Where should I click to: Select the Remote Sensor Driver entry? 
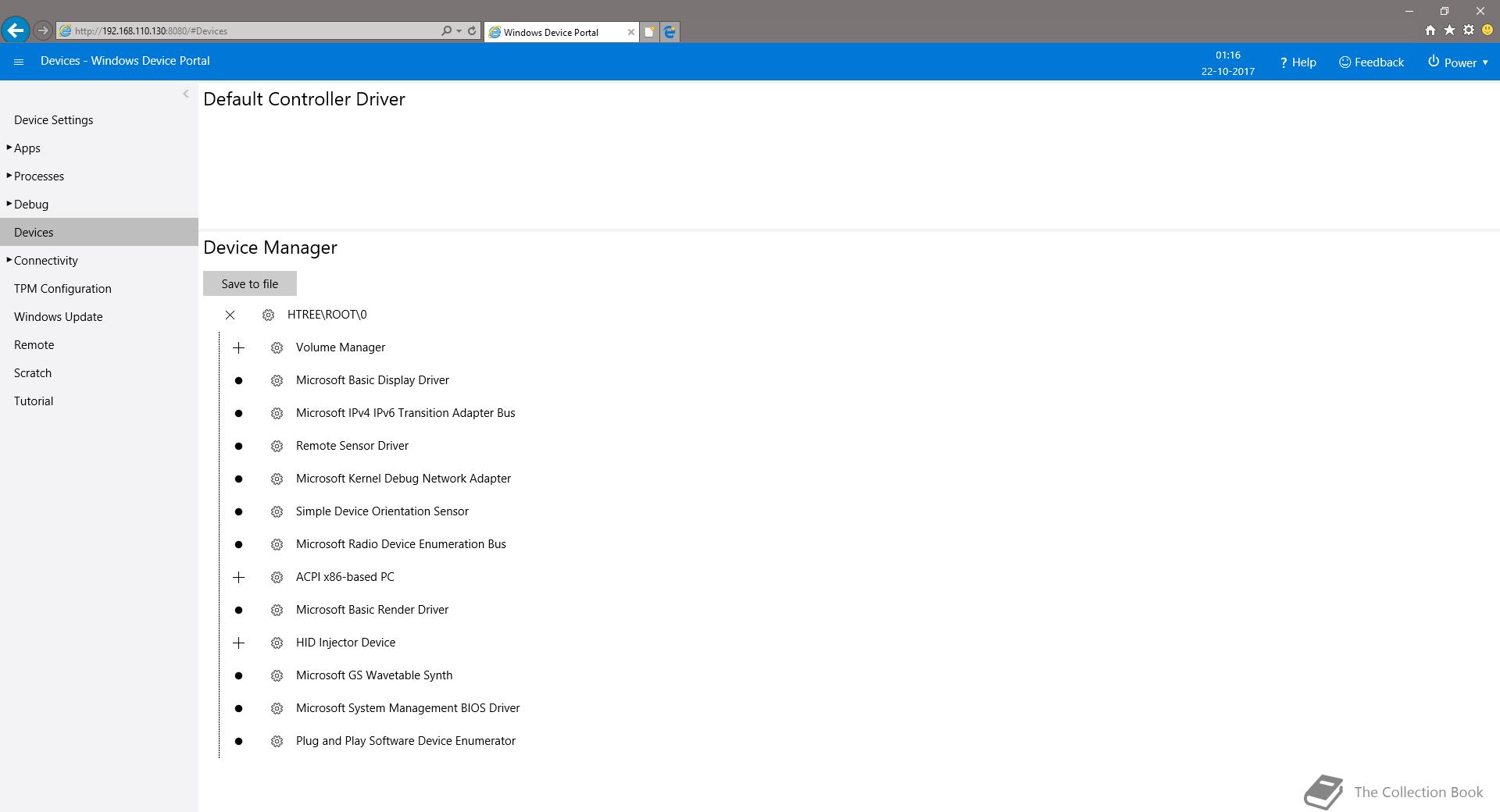352,446
